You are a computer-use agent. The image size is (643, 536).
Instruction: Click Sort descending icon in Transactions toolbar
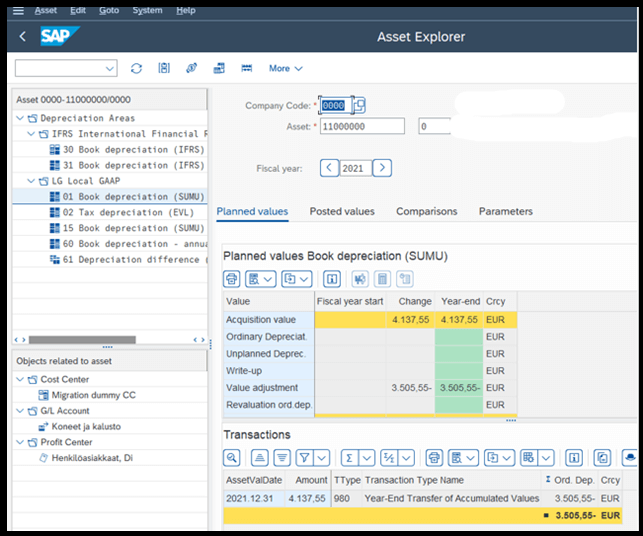pyautogui.click(x=282, y=458)
